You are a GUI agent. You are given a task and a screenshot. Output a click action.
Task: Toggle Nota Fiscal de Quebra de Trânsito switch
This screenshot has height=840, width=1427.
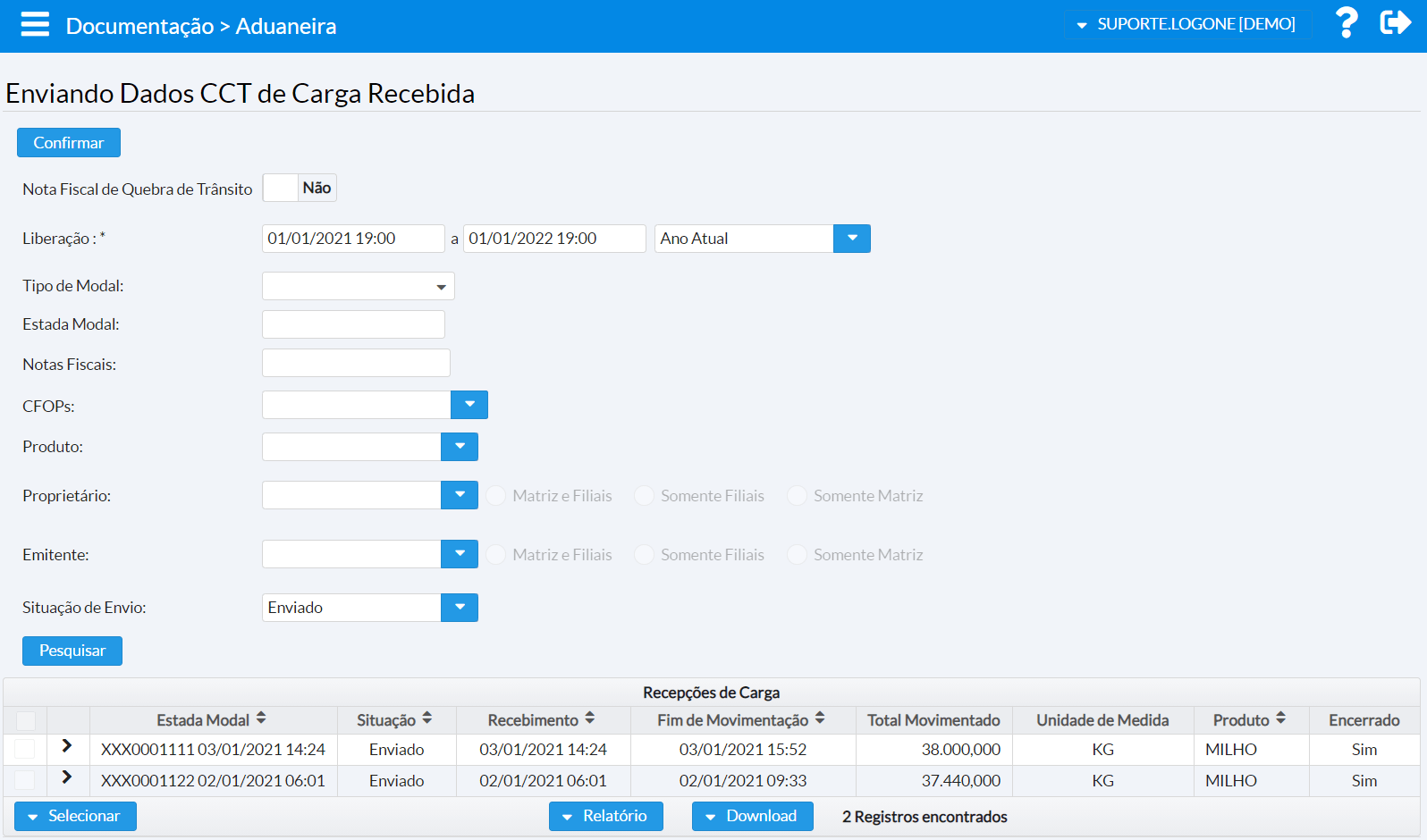pyautogui.click(x=300, y=188)
